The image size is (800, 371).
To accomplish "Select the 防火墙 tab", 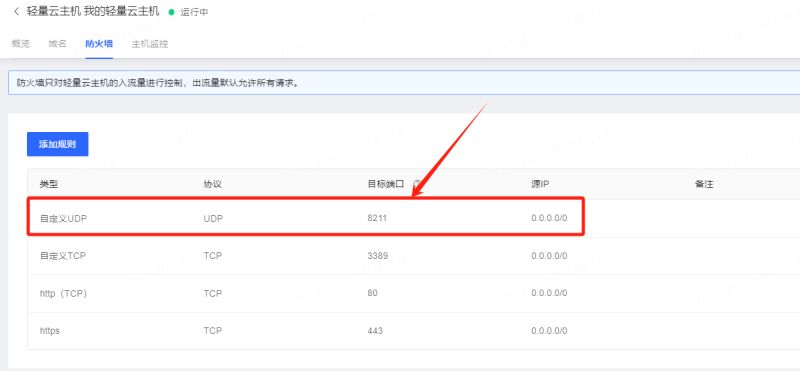I will tap(99, 44).
